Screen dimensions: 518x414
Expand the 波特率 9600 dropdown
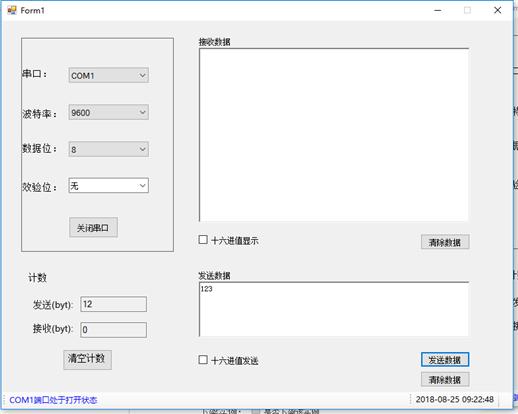tap(109, 112)
